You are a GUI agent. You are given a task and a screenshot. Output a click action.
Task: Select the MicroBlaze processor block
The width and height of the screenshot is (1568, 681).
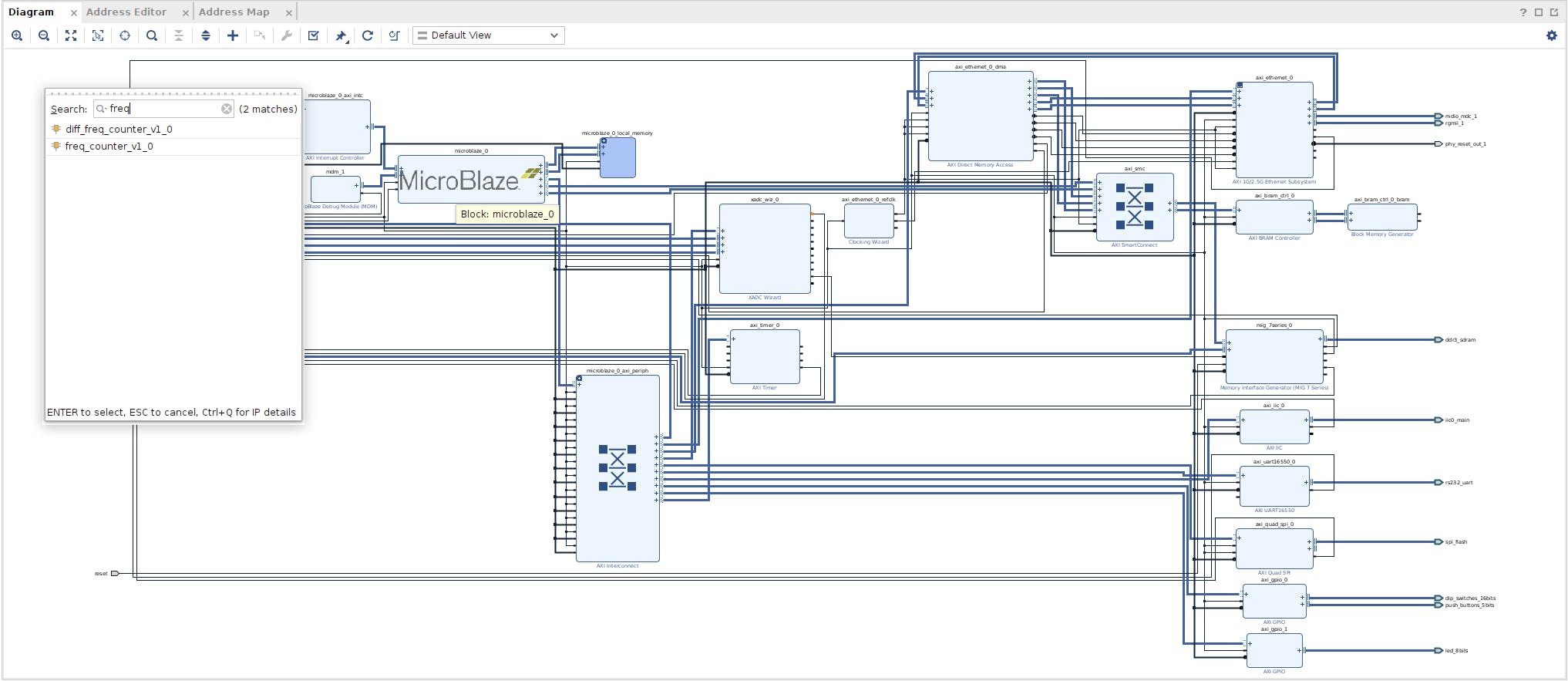[471, 180]
